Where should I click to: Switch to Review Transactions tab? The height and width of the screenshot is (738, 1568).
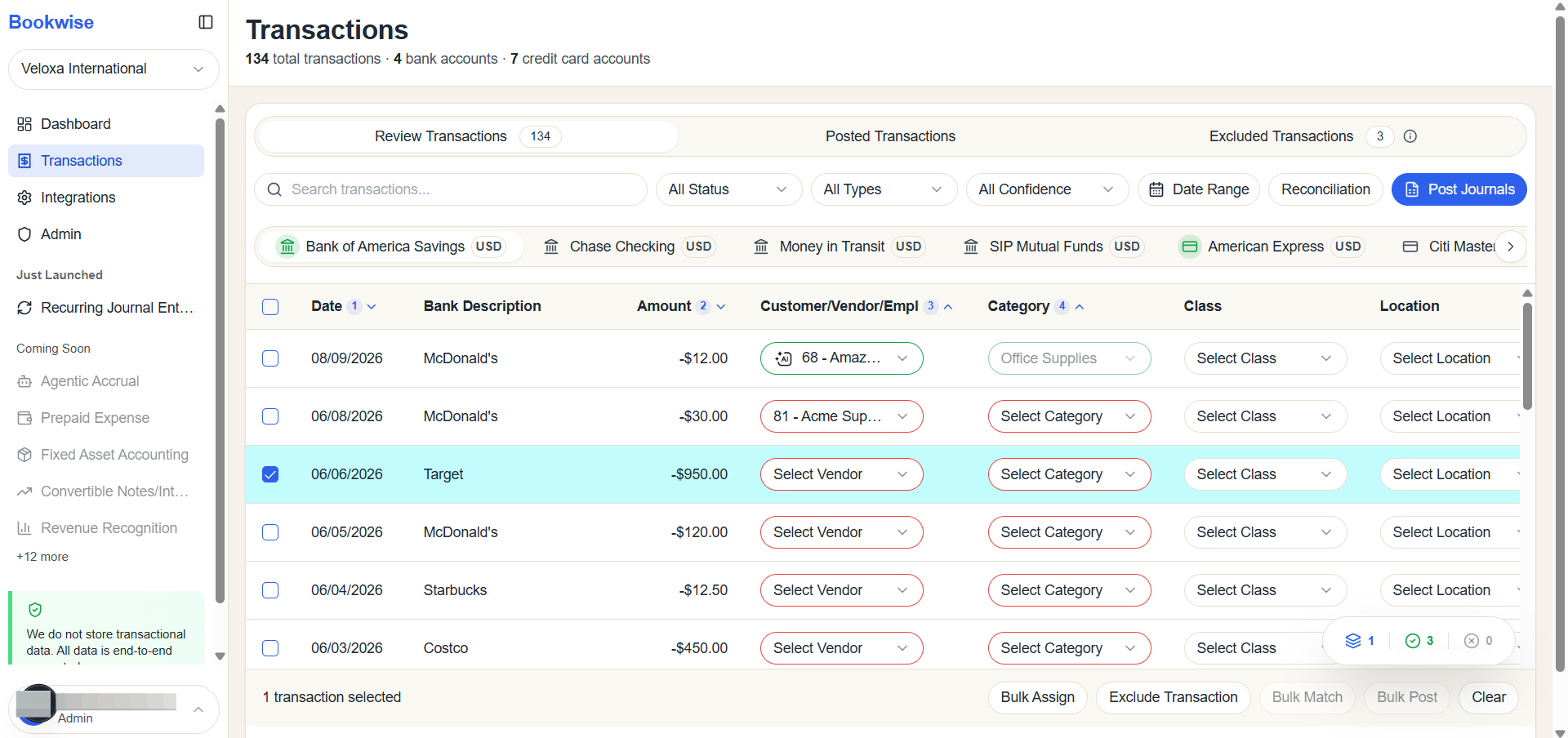pos(467,136)
